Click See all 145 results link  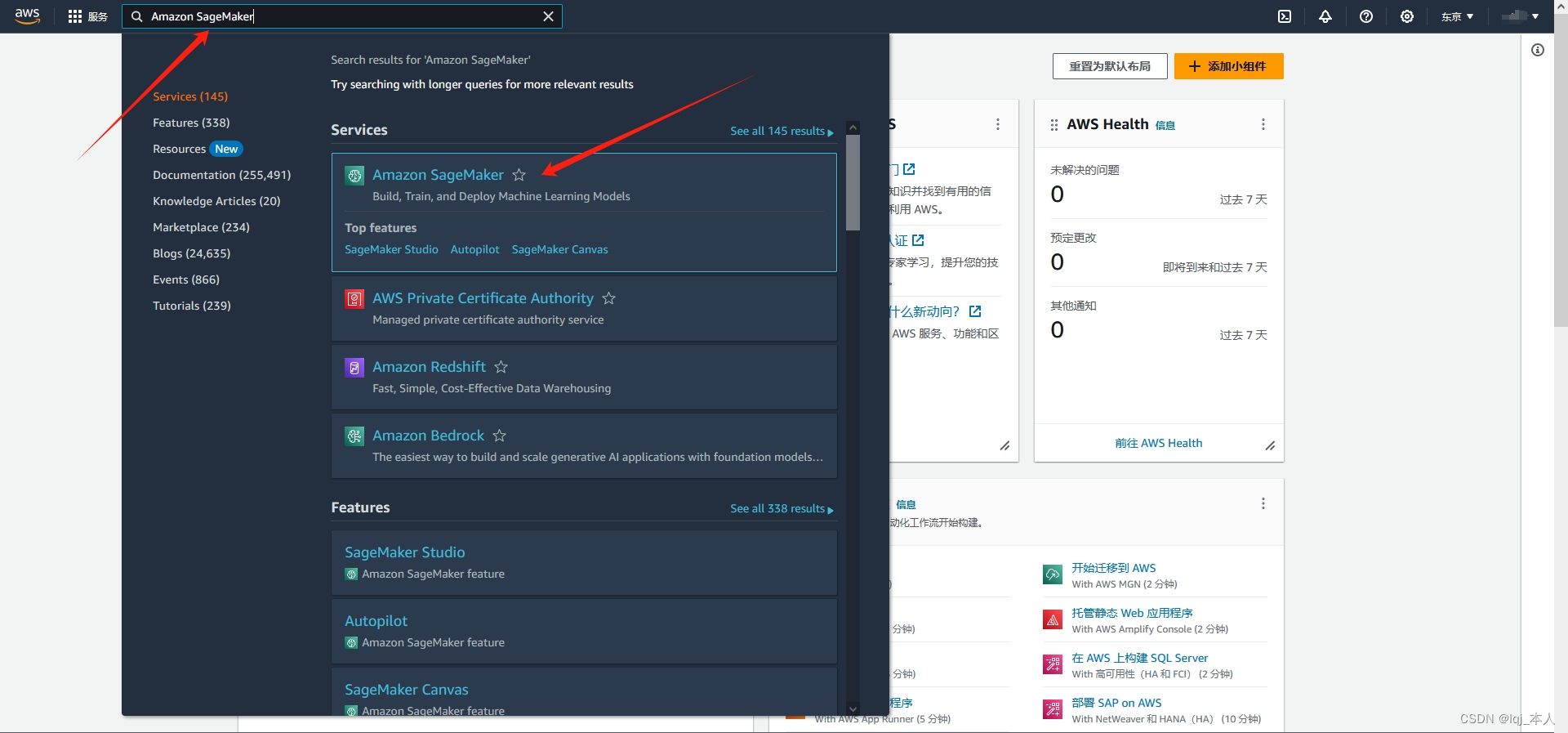tap(782, 131)
